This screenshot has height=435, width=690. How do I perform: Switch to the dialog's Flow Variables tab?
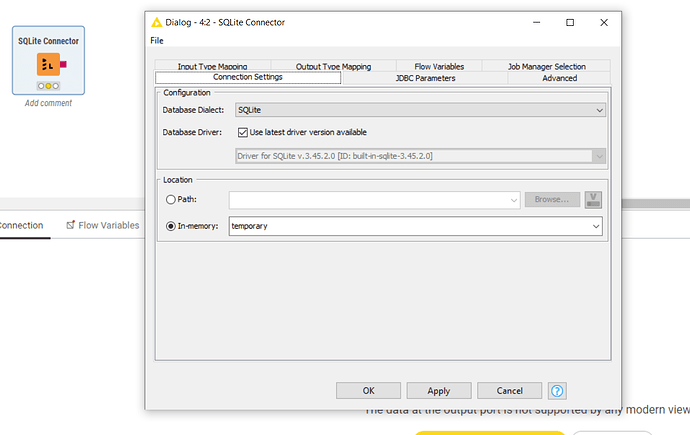point(439,66)
